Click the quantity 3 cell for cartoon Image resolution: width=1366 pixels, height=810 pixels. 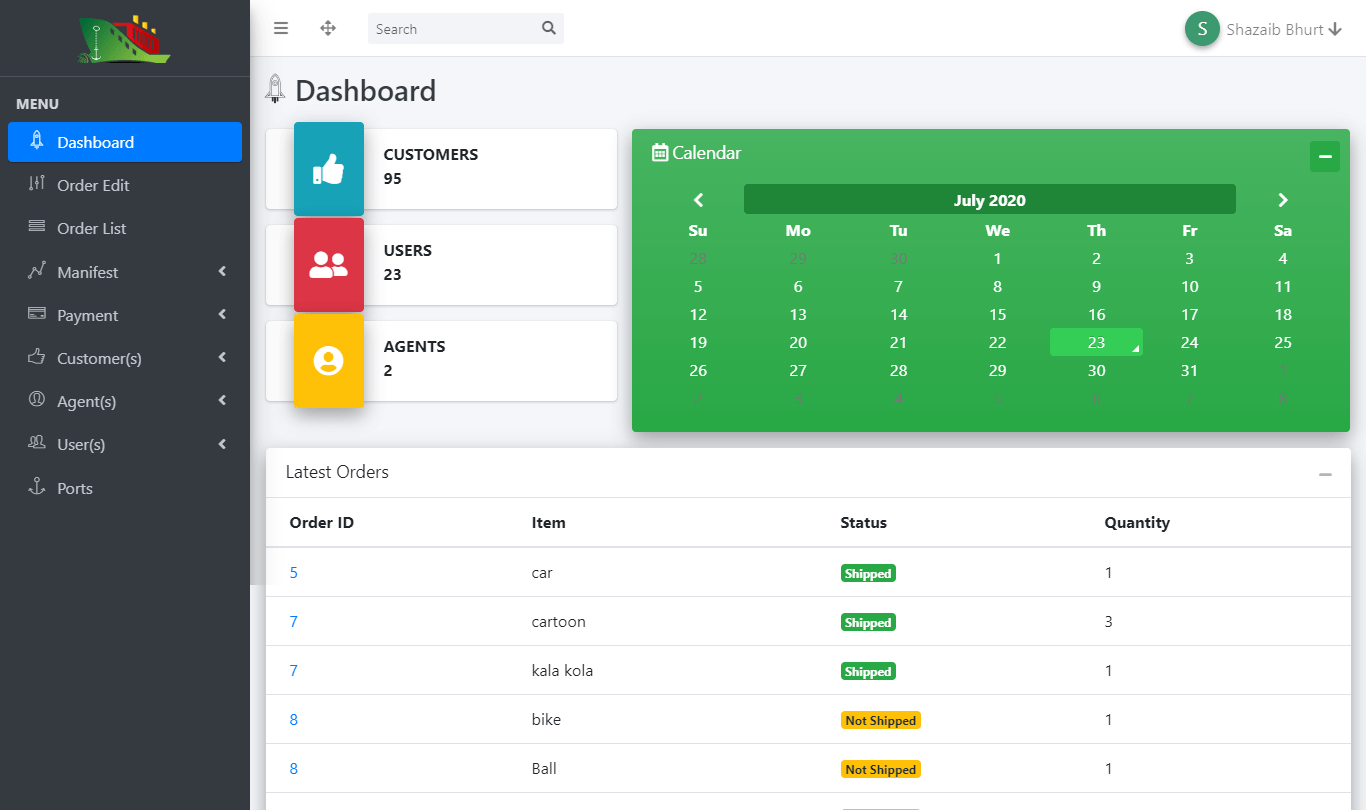pyautogui.click(x=1109, y=622)
